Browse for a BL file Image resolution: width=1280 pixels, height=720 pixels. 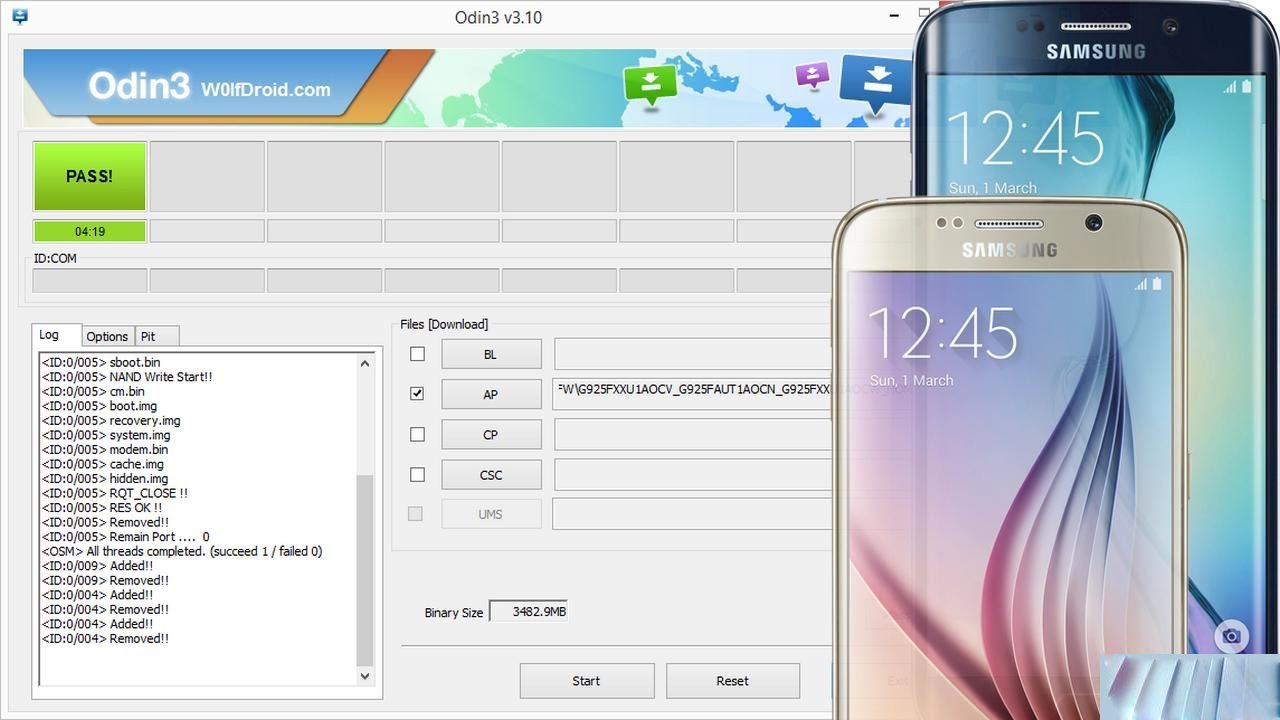pyautogui.click(x=491, y=354)
